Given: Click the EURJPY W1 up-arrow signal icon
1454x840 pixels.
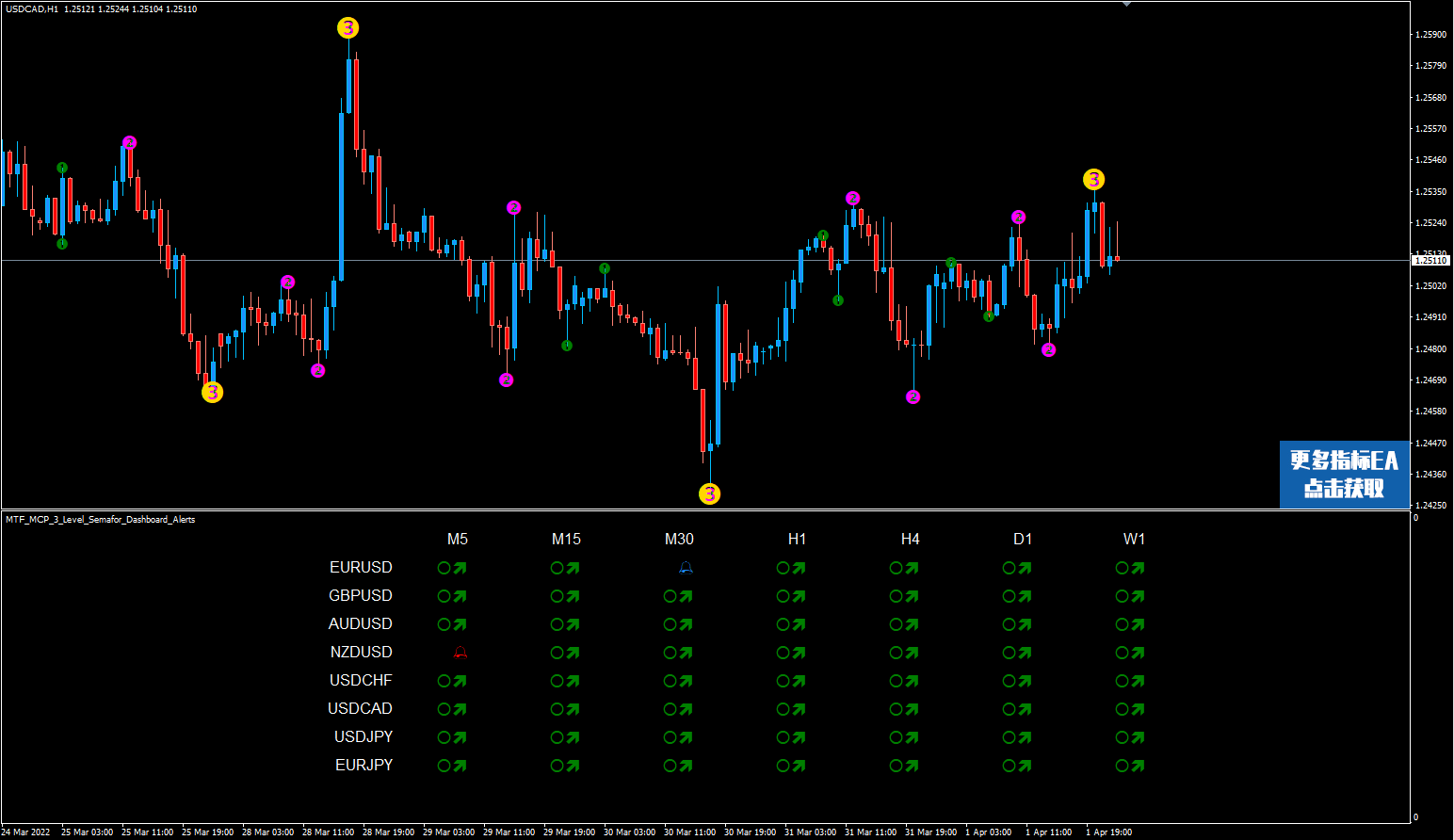Looking at the screenshot, I should click(1130, 766).
